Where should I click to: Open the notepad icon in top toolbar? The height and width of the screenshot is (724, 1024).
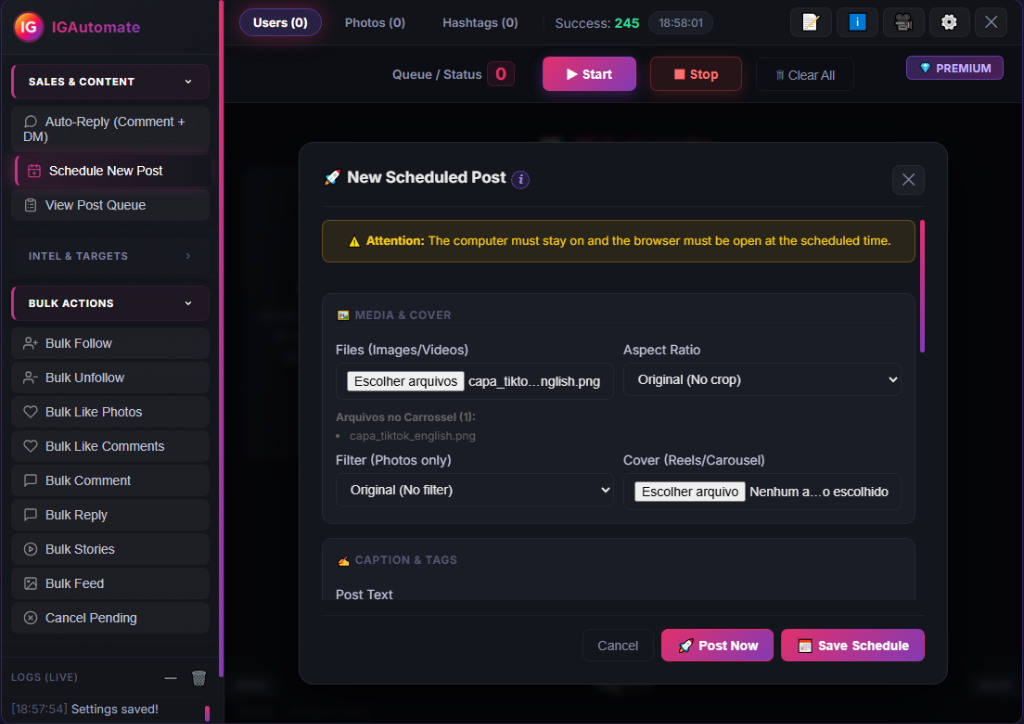810,22
